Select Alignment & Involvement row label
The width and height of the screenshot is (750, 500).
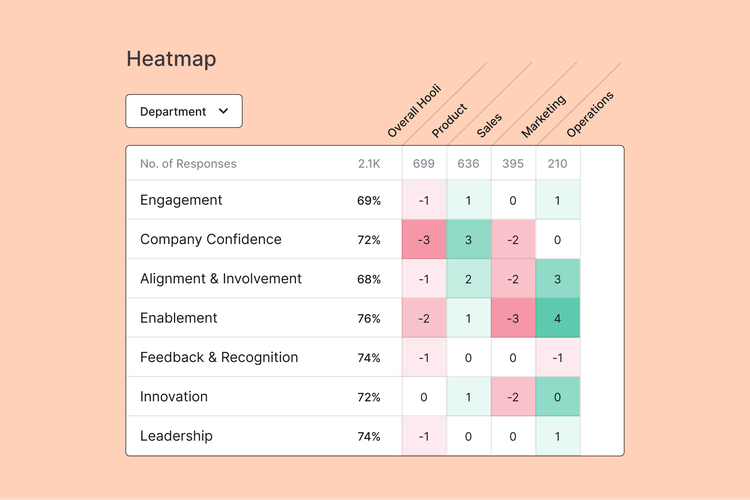(x=221, y=279)
